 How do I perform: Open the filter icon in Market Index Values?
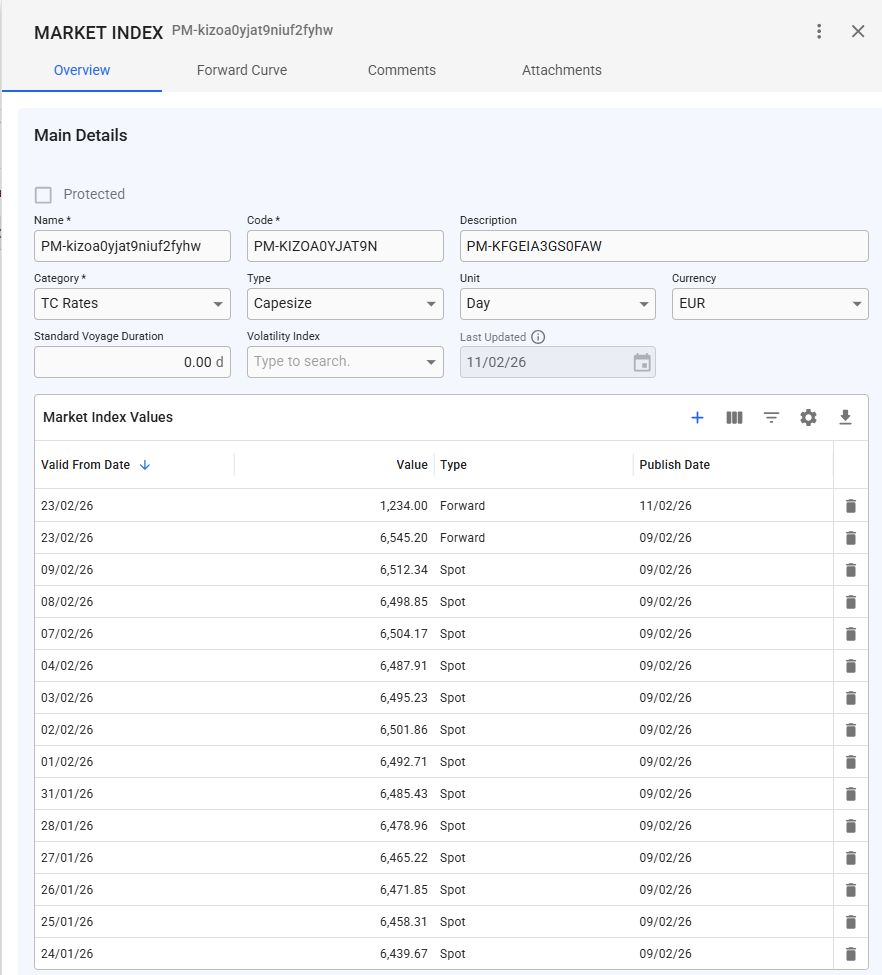click(x=771, y=418)
